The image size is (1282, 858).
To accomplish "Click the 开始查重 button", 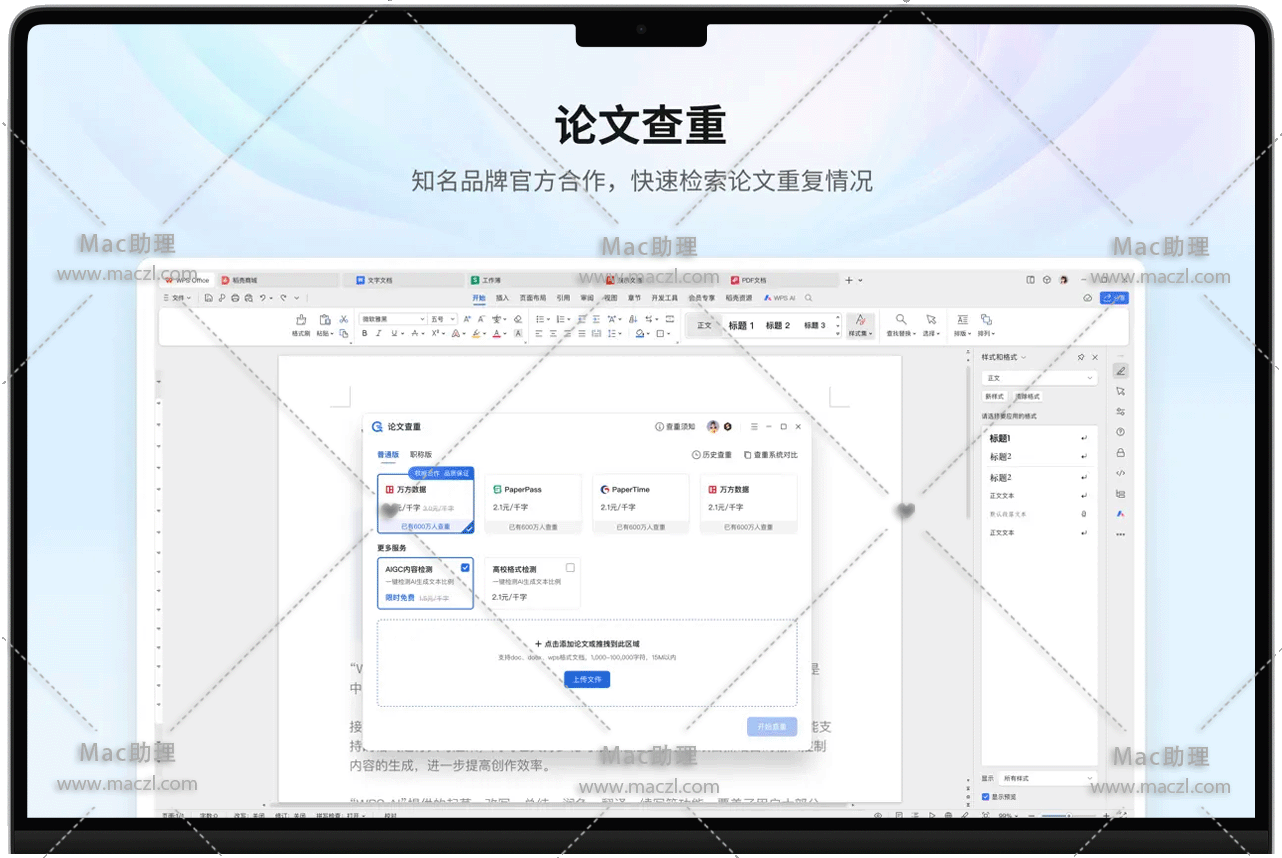I will click(x=772, y=727).
